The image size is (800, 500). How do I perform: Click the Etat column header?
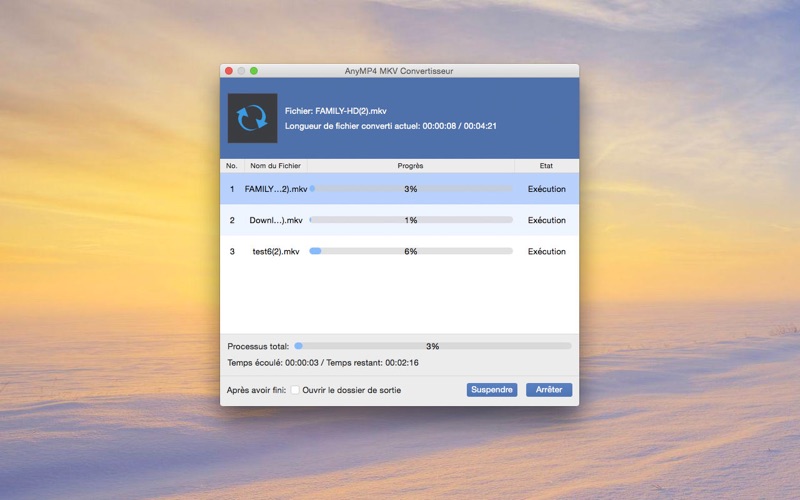click(546, 166)
